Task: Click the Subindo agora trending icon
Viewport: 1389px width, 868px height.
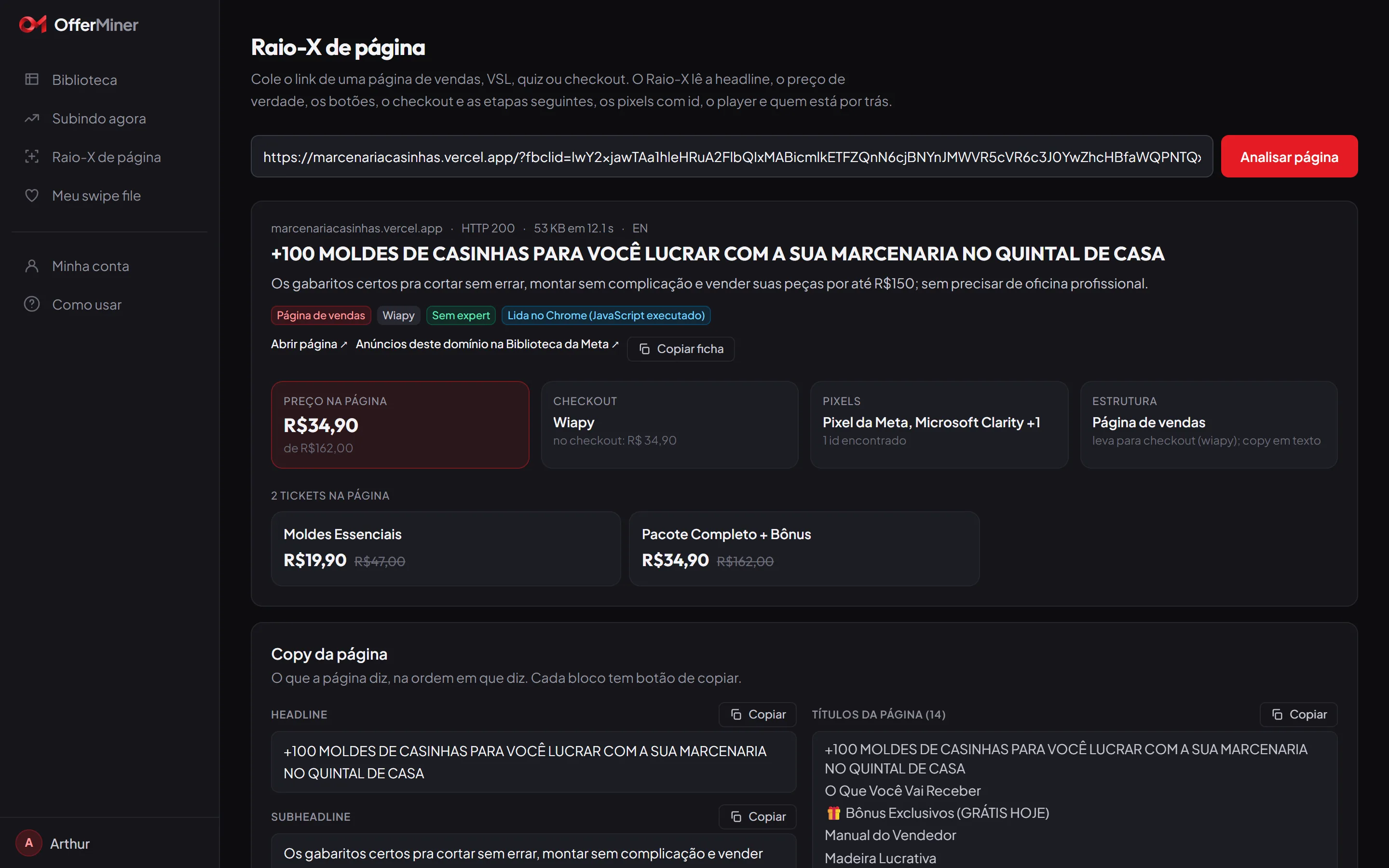Action: pos(31,118)
